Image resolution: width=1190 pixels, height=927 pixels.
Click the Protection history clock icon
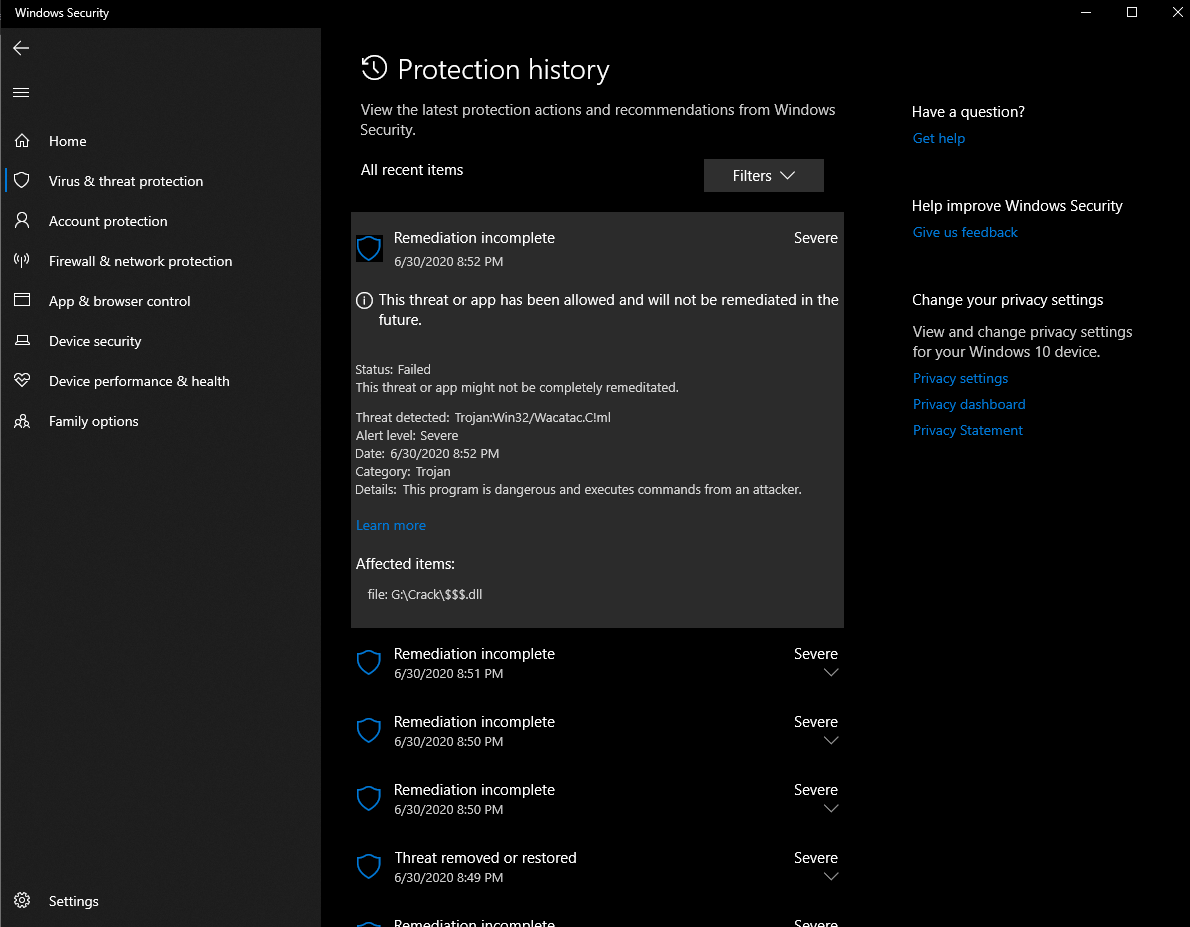click(373, 68)
